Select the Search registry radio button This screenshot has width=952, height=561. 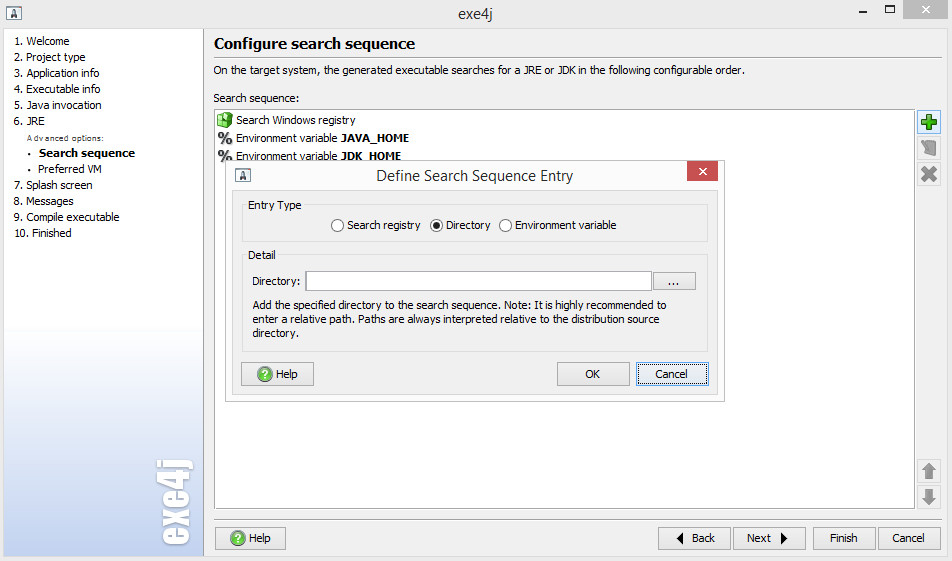tap(337, 225)
